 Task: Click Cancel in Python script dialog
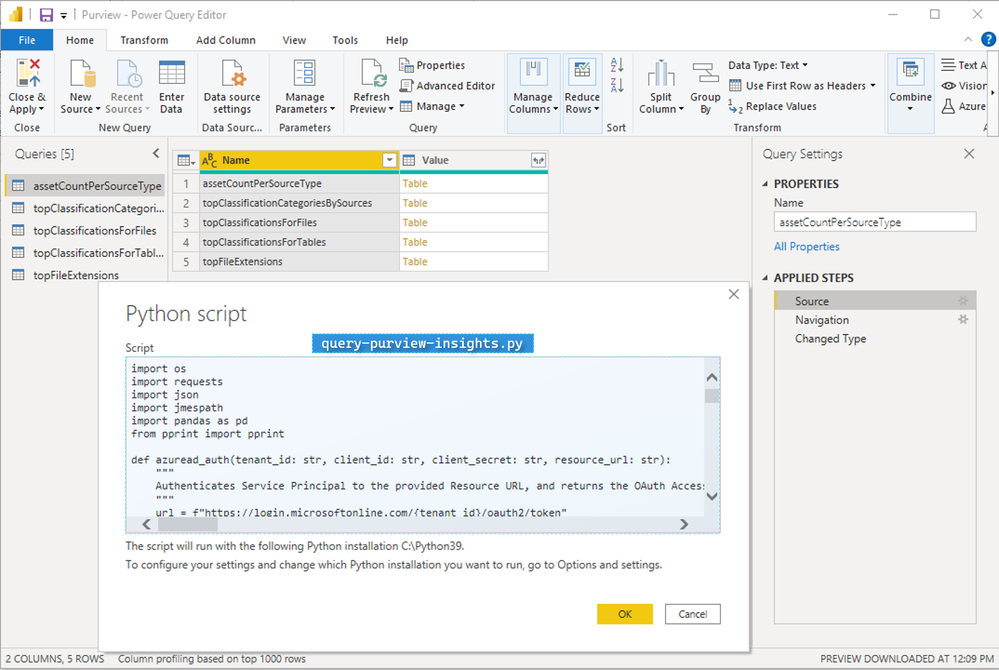[x=693, y=614]
